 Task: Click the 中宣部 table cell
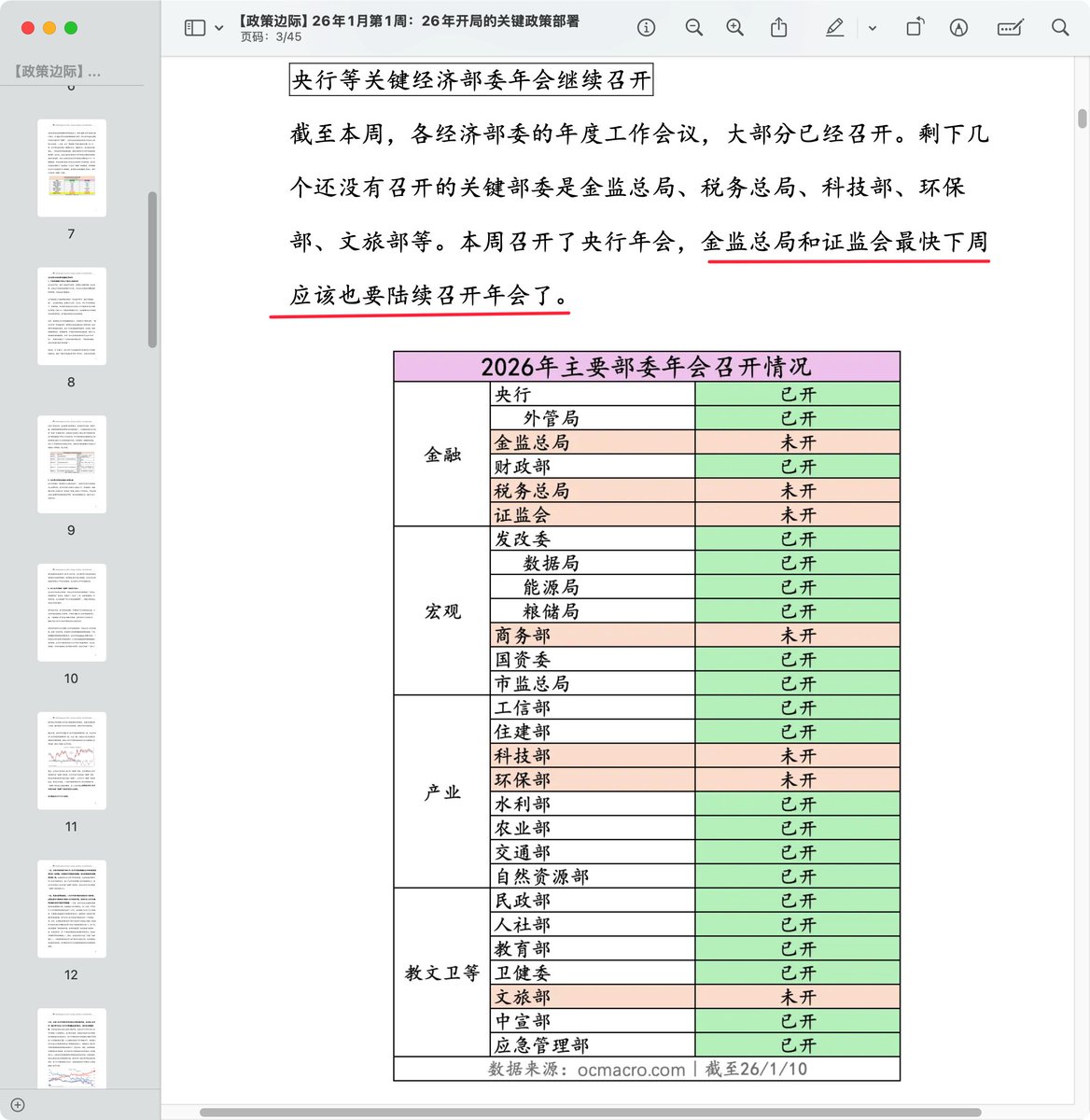click(x=593, y=1022)
